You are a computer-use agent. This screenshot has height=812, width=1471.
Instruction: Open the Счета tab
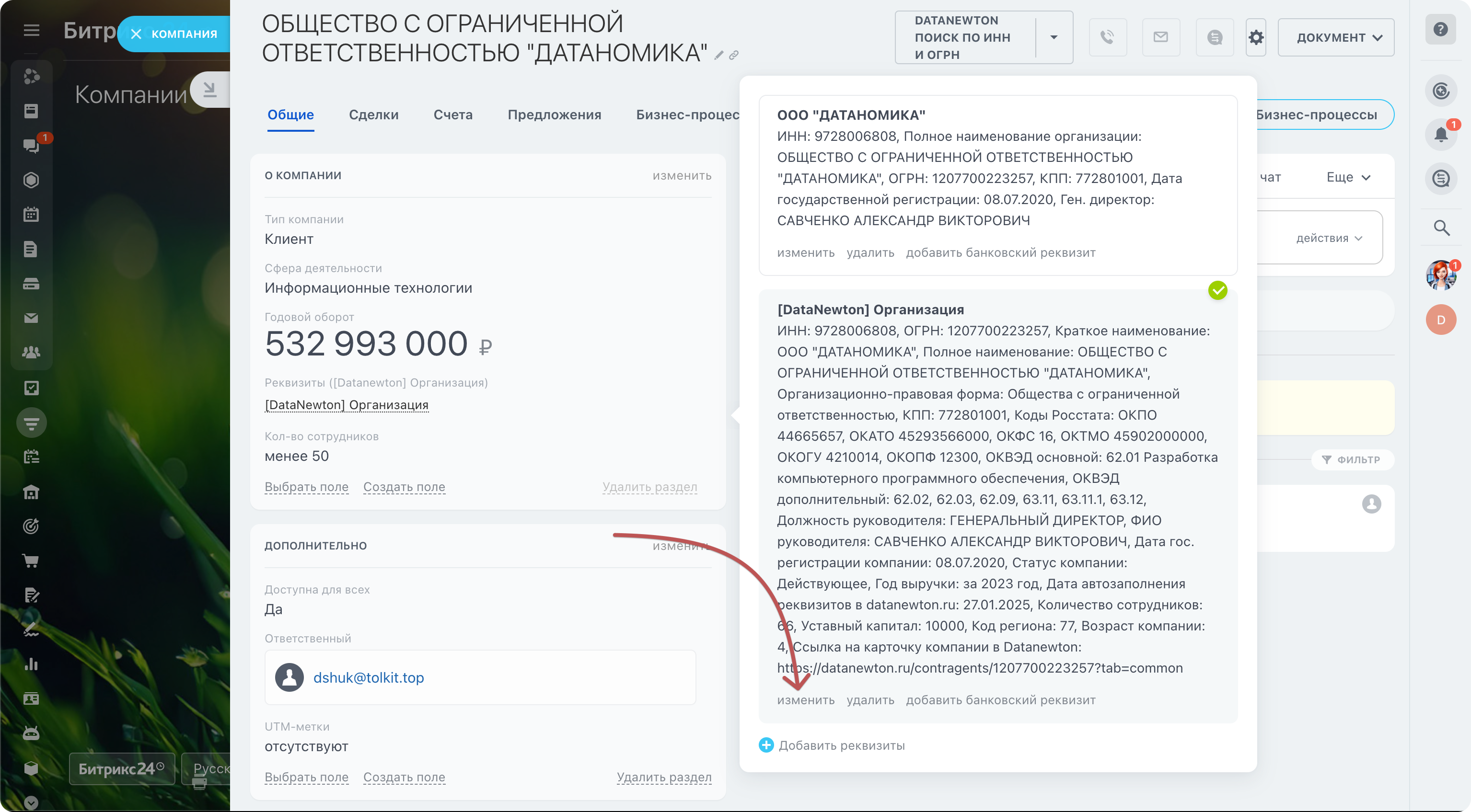tap(453, 114)
